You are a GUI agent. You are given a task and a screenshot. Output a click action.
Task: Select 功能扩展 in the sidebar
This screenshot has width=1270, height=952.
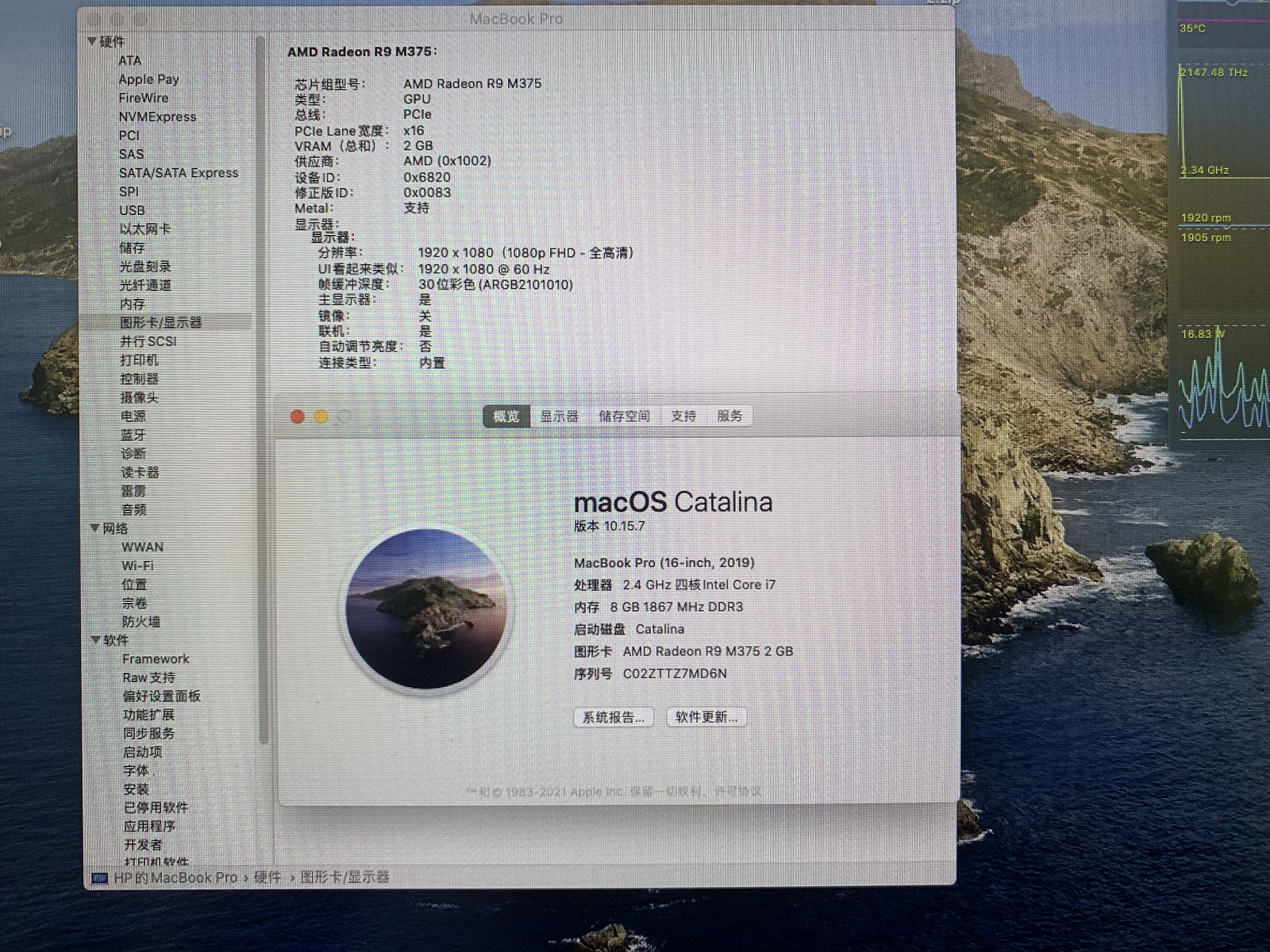click(x=148, y=715)
